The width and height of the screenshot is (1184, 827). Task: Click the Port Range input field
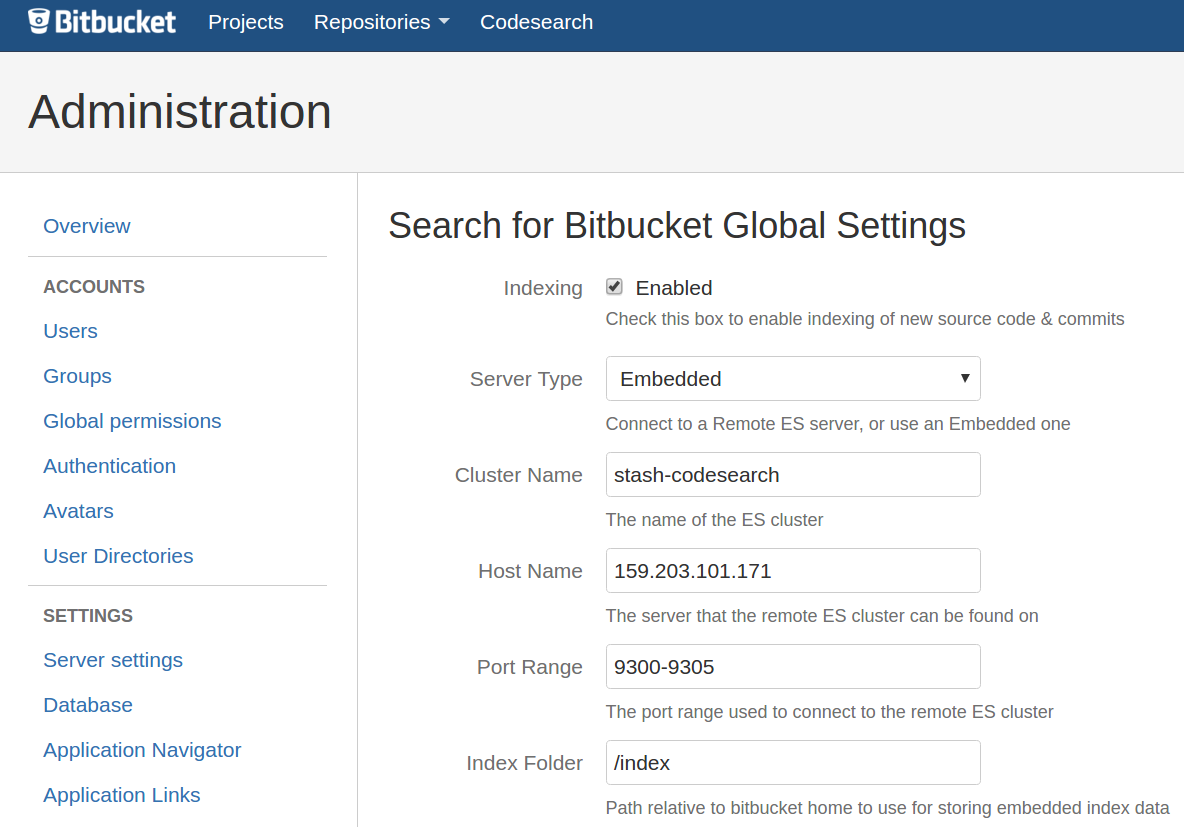pos(793,666)
